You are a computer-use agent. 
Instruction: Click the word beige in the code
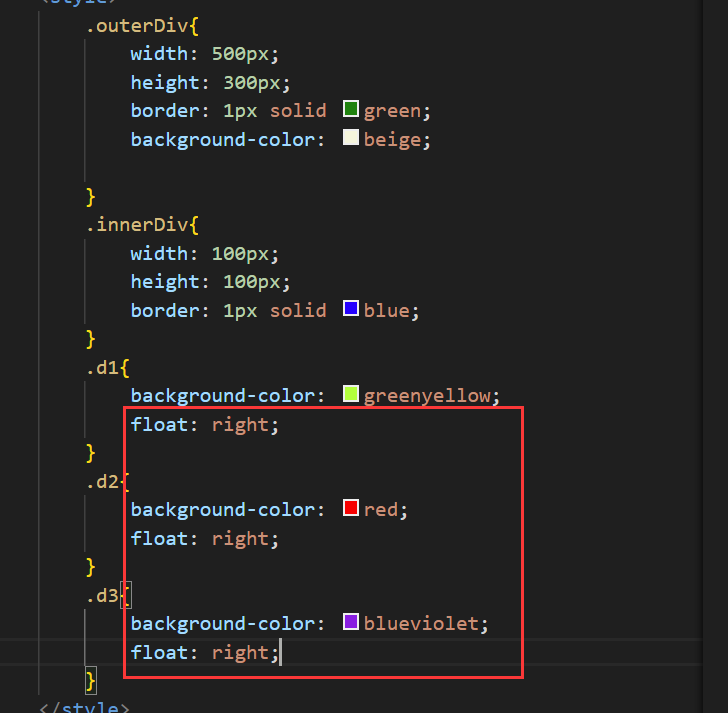392,139
